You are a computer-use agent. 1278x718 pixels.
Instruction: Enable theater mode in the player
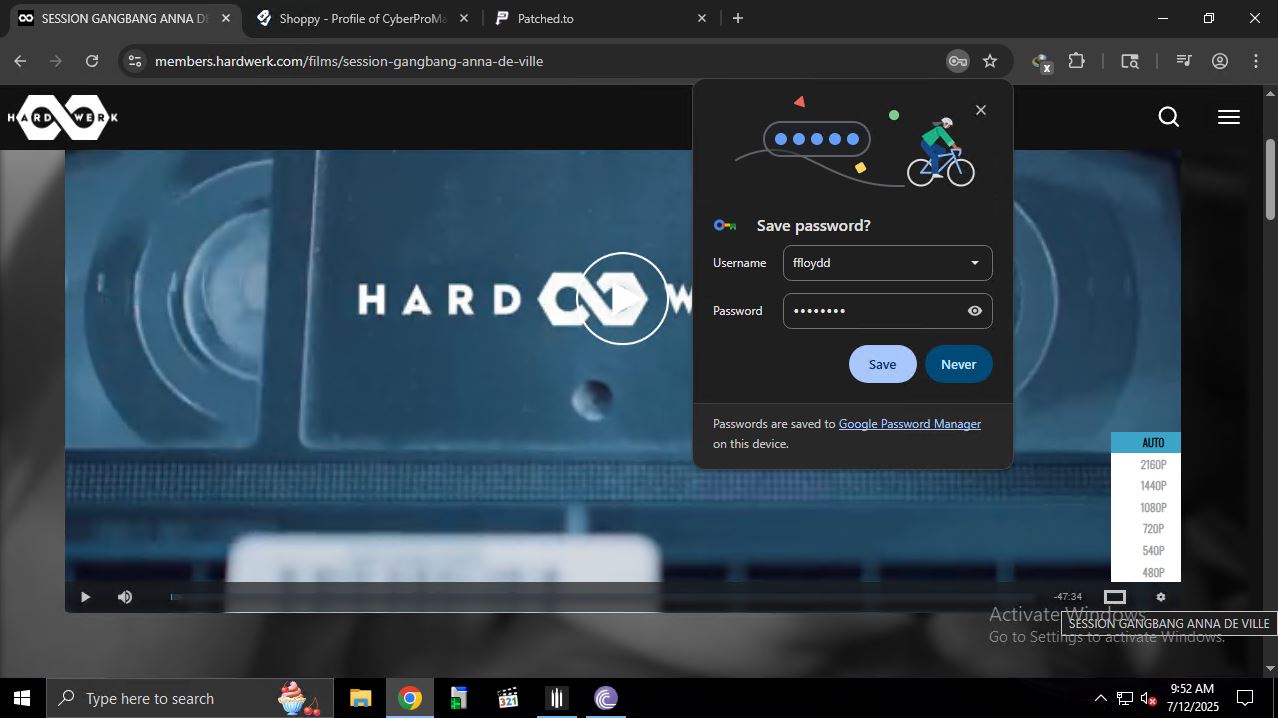coord(1114,596)
